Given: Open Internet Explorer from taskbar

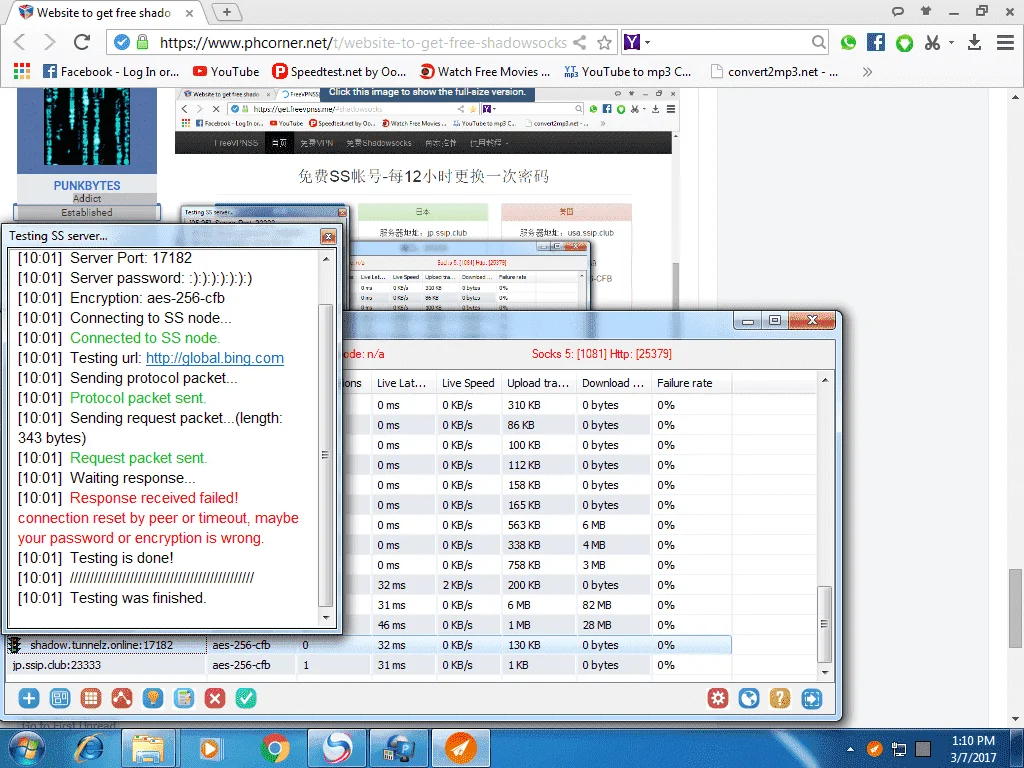Looking at the screenshot, I should (89, 748).
